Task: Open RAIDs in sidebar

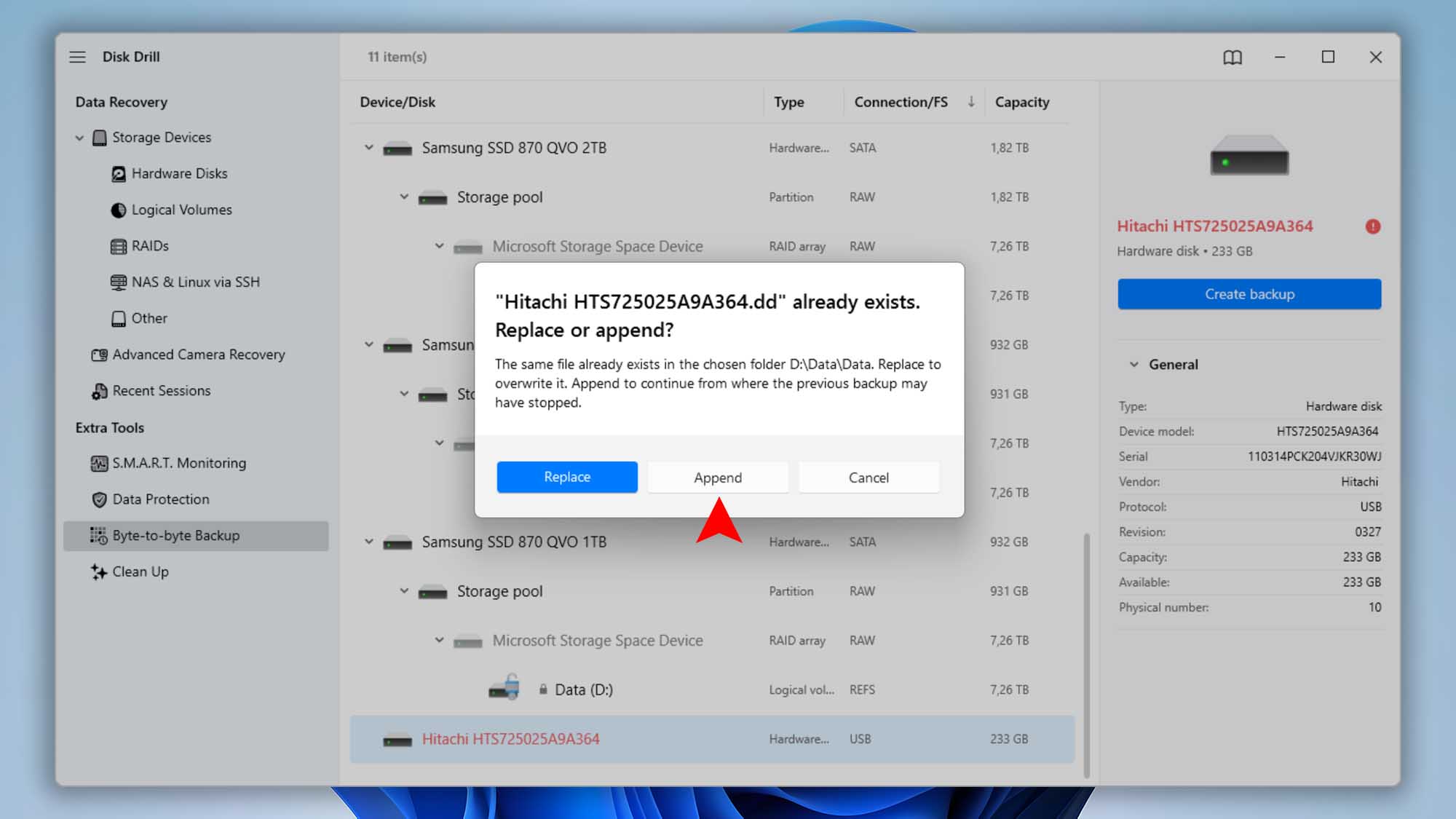Action: [x=150, y=246]
